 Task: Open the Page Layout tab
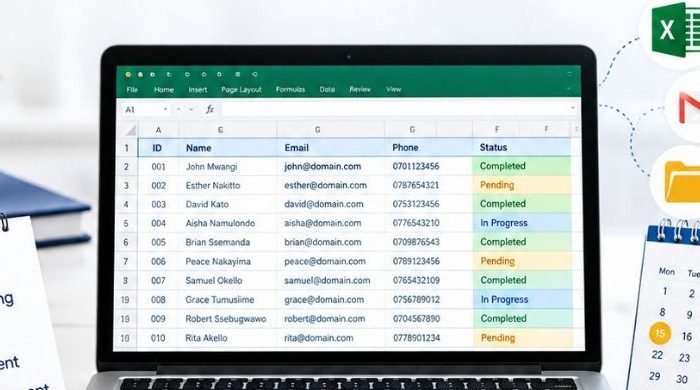point(241,90)
